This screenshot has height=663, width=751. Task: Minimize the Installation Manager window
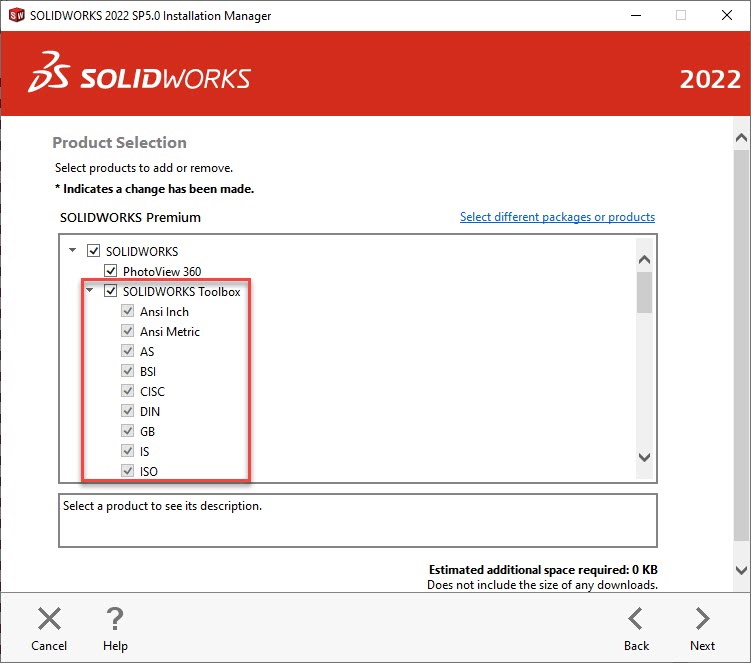click(636, 15)
